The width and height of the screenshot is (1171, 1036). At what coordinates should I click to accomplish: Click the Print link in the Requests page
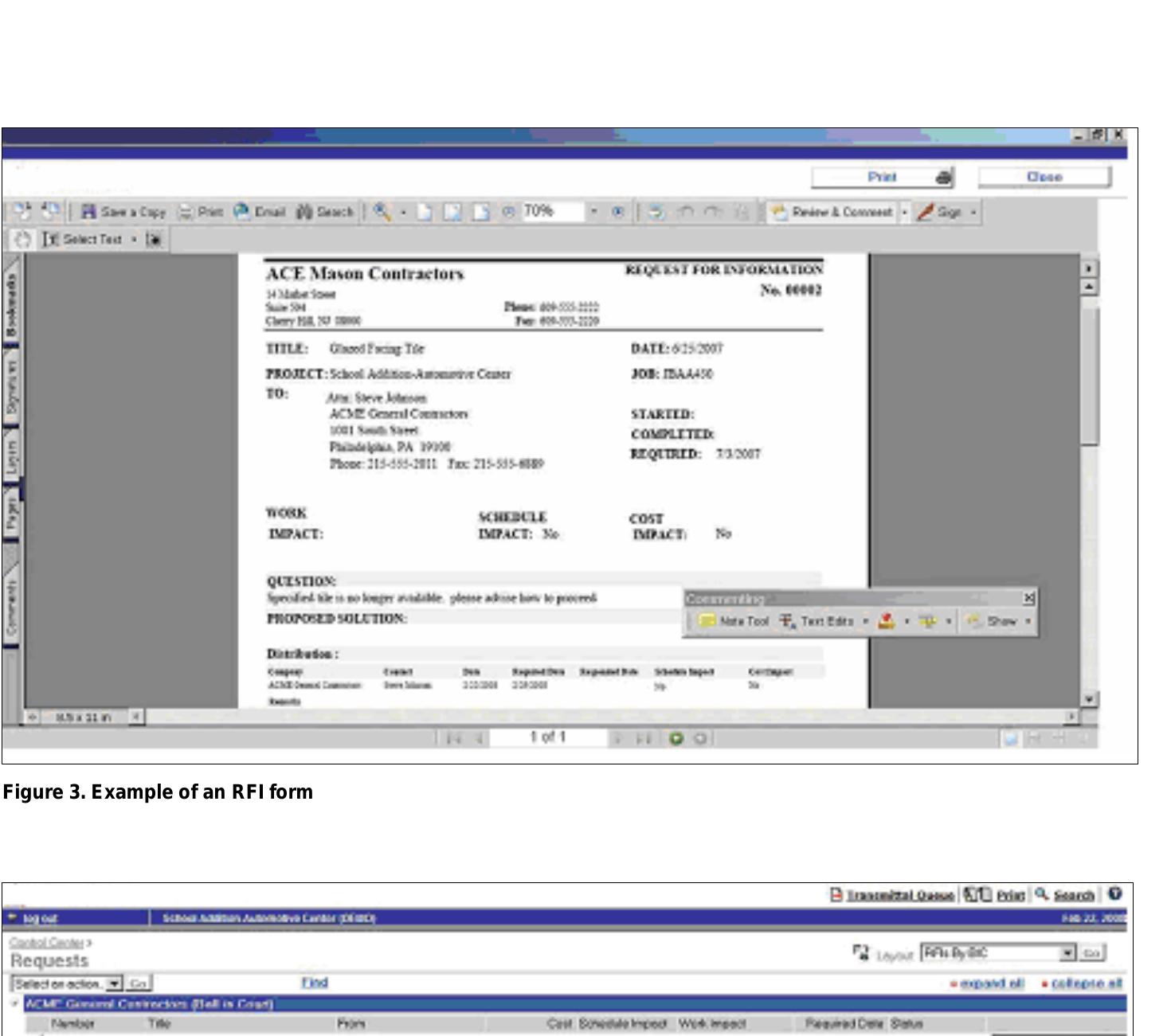(1010, 895)
